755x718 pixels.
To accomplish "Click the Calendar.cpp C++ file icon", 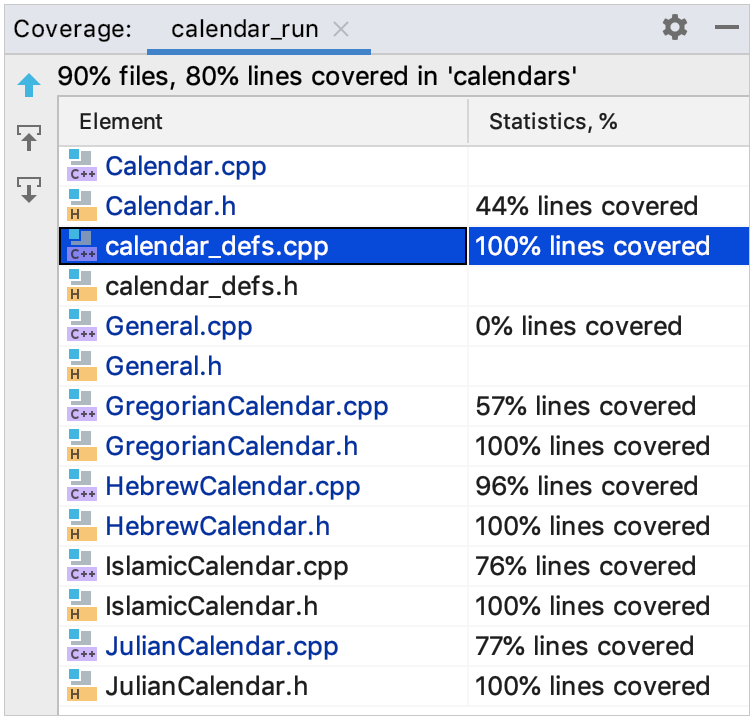I will pyautogui.click(x=81, y=166).
